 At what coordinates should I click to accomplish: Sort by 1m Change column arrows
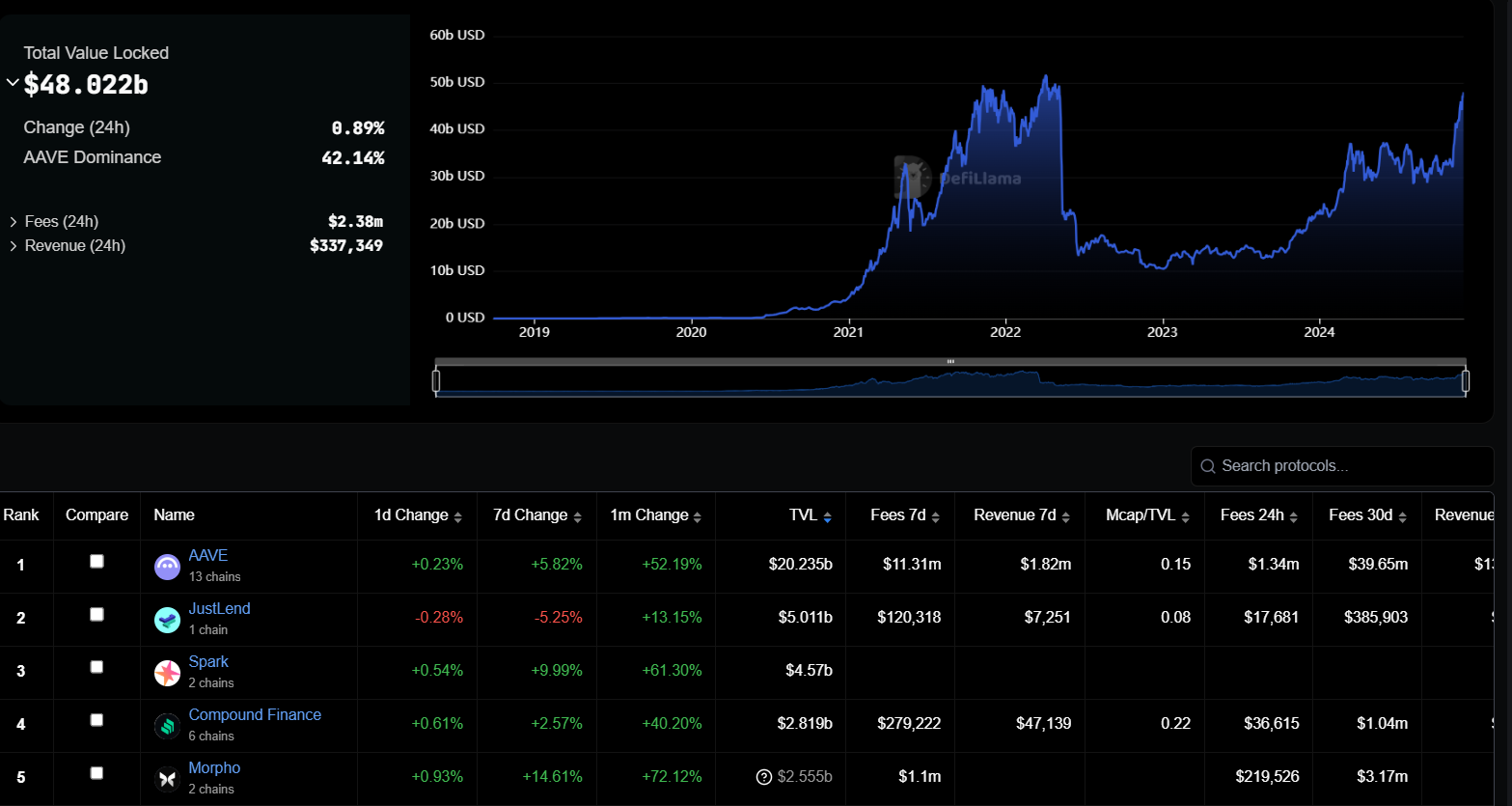698,517
